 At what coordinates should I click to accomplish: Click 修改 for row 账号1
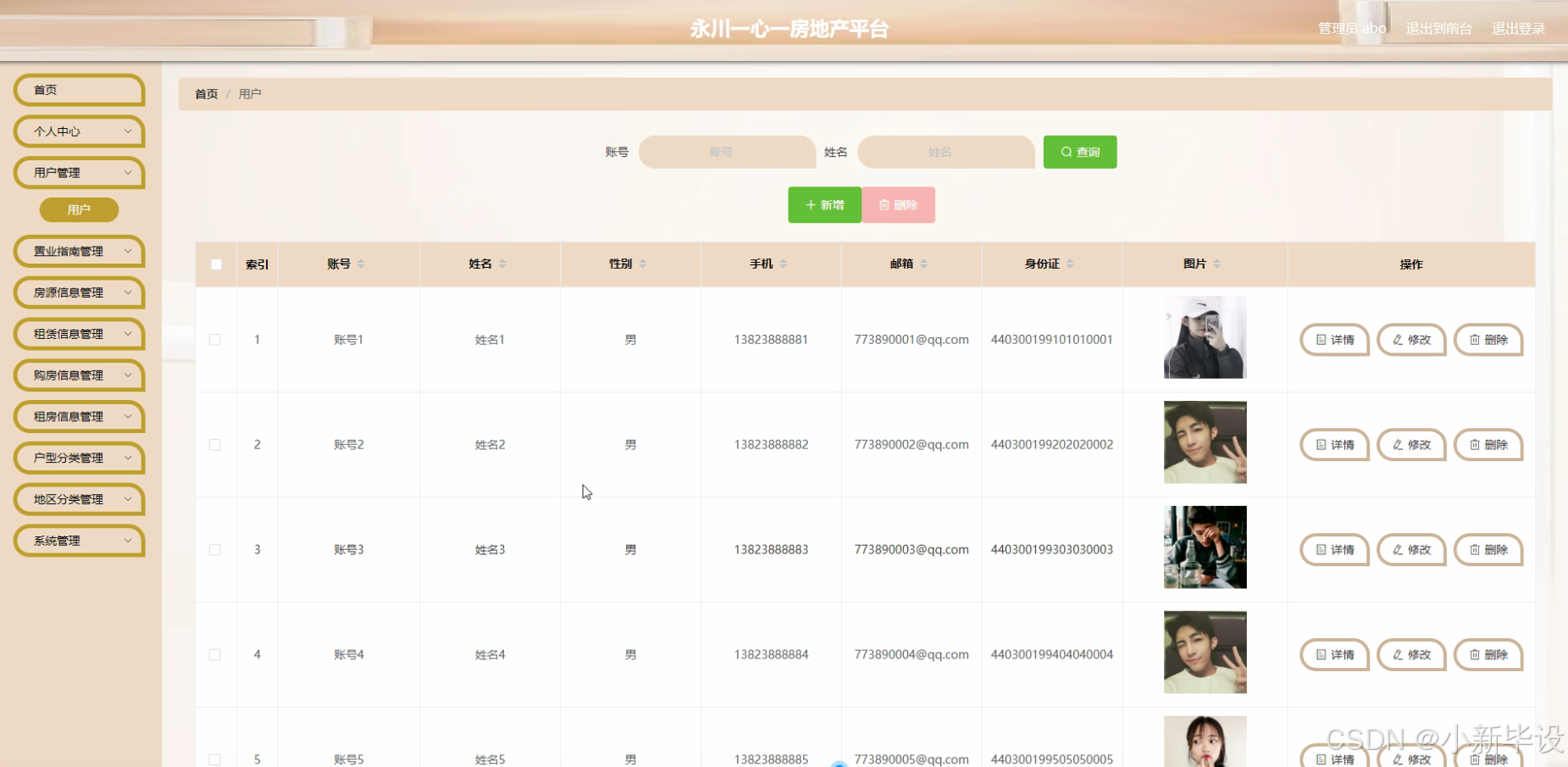pyautogui.click(x=1411, y=340)
